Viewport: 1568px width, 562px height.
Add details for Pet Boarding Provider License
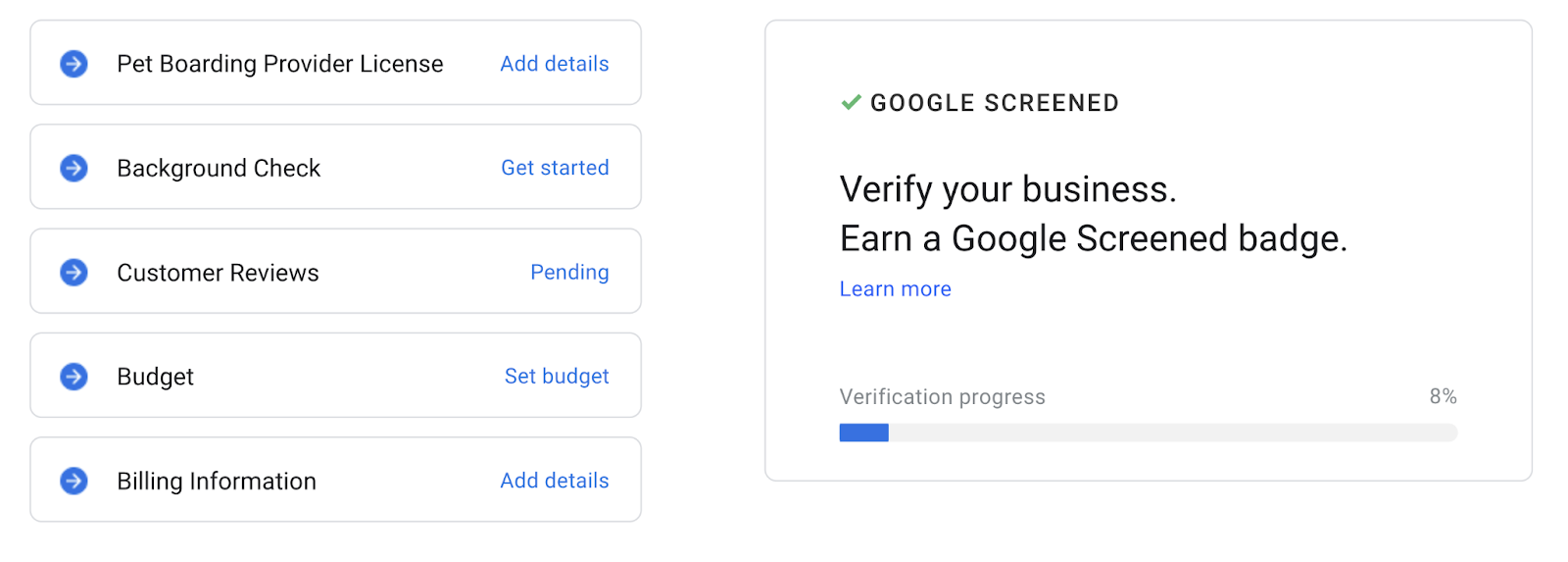554,64
